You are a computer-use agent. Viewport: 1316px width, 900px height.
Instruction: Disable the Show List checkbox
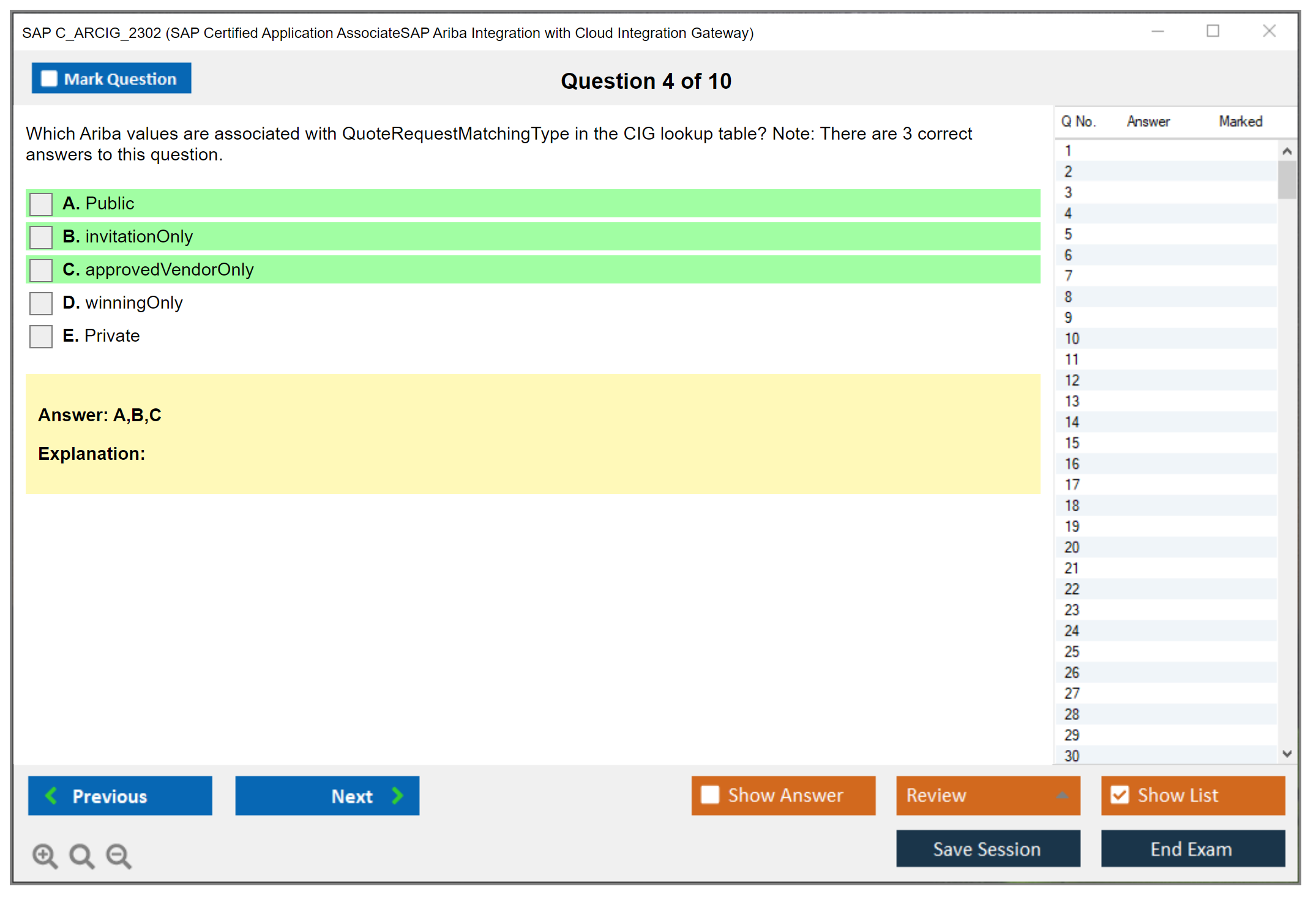tap(1120, 795)
